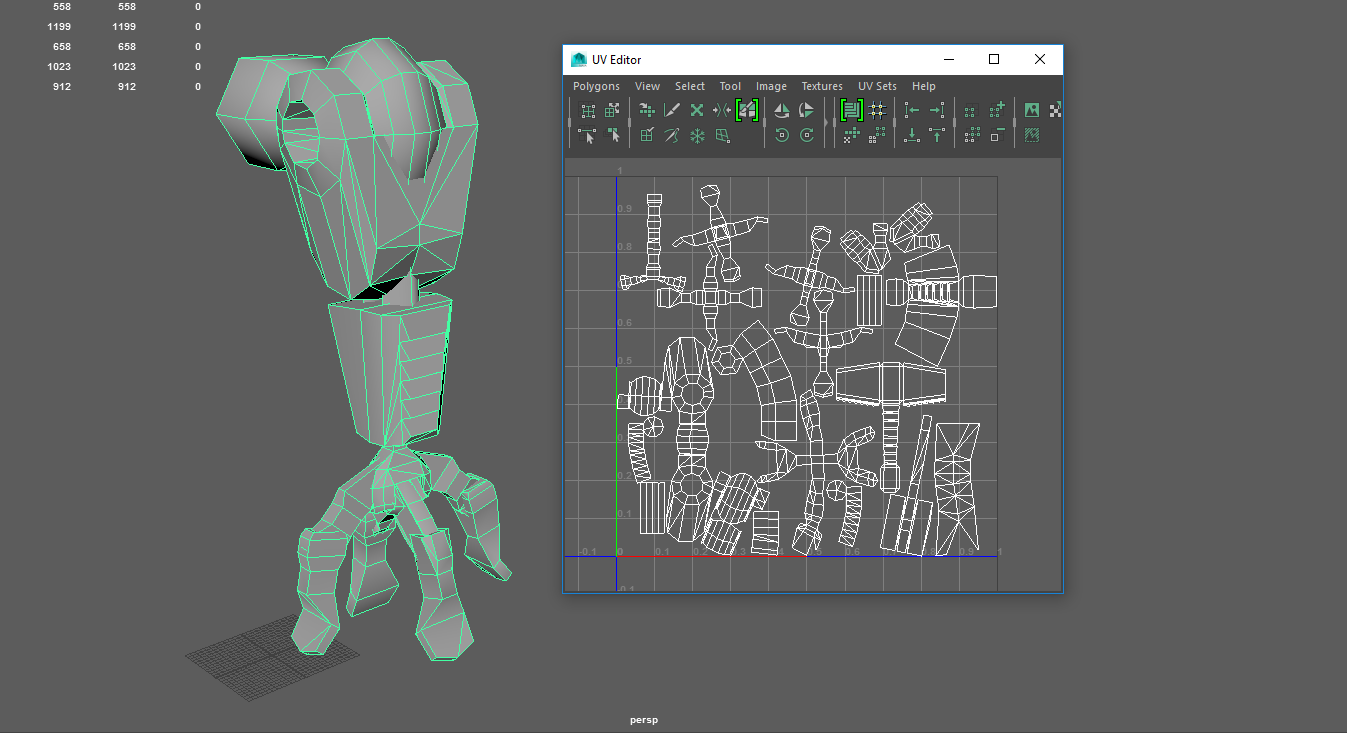Toggle the dimmed image display icon

coord(1032,135)
